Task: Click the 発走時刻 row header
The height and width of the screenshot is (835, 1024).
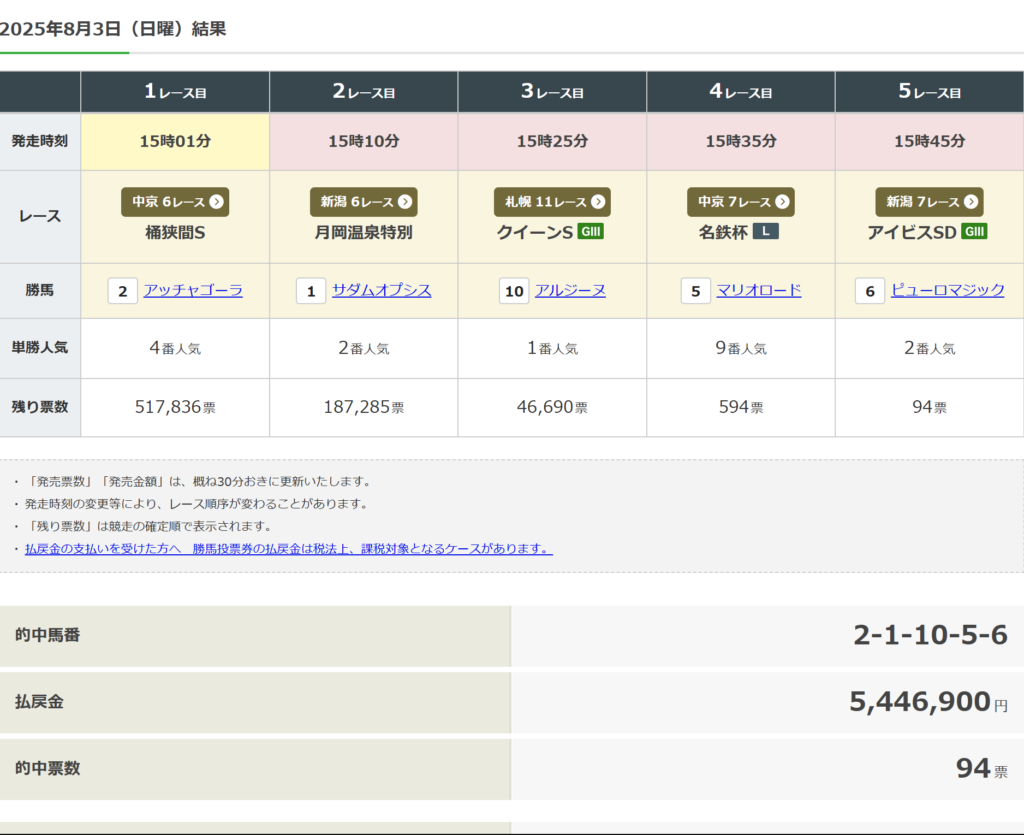Action: point(40,141)
